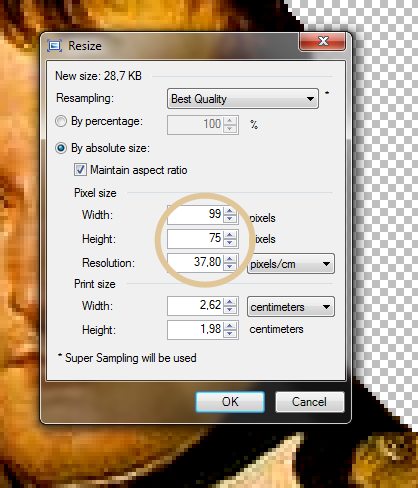The height and width of the screenshot is (488, 418).
Task: Increase print Width with up arrow
Action: point(230,302)
